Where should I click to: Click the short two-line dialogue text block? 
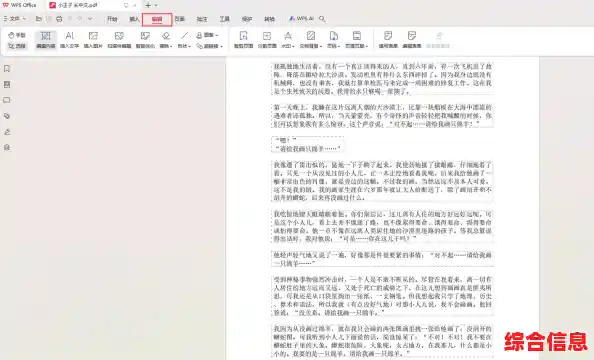(x=308, y=144)
